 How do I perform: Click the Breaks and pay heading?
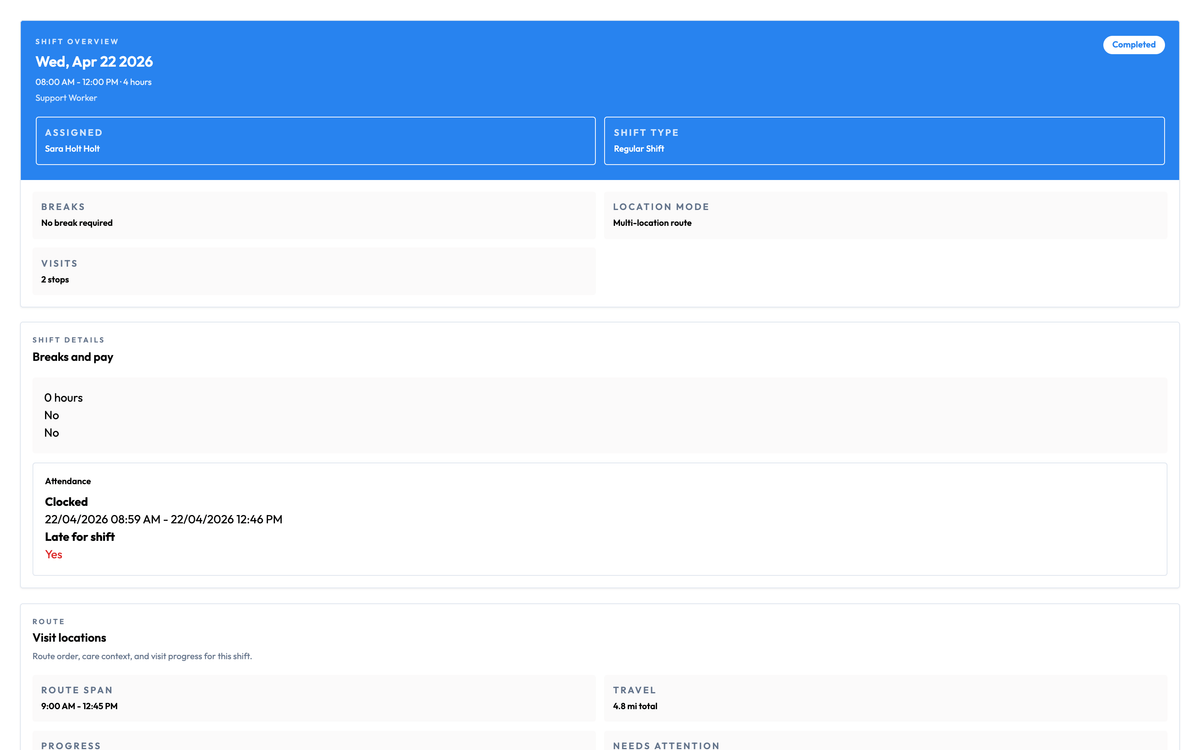pyautogui.click(x=73, y=357)
